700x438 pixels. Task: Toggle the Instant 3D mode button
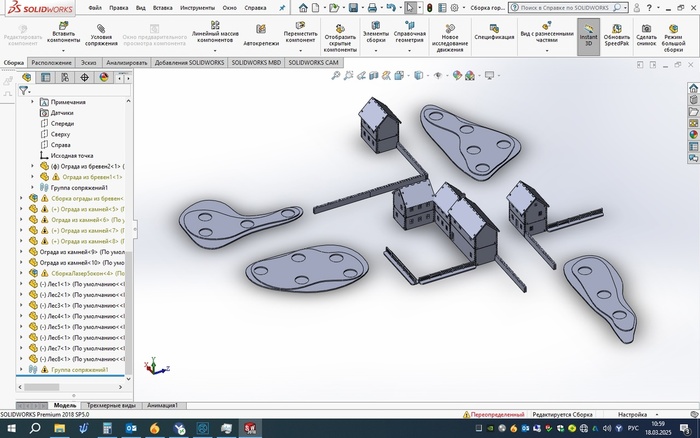[x=588, y=32]
